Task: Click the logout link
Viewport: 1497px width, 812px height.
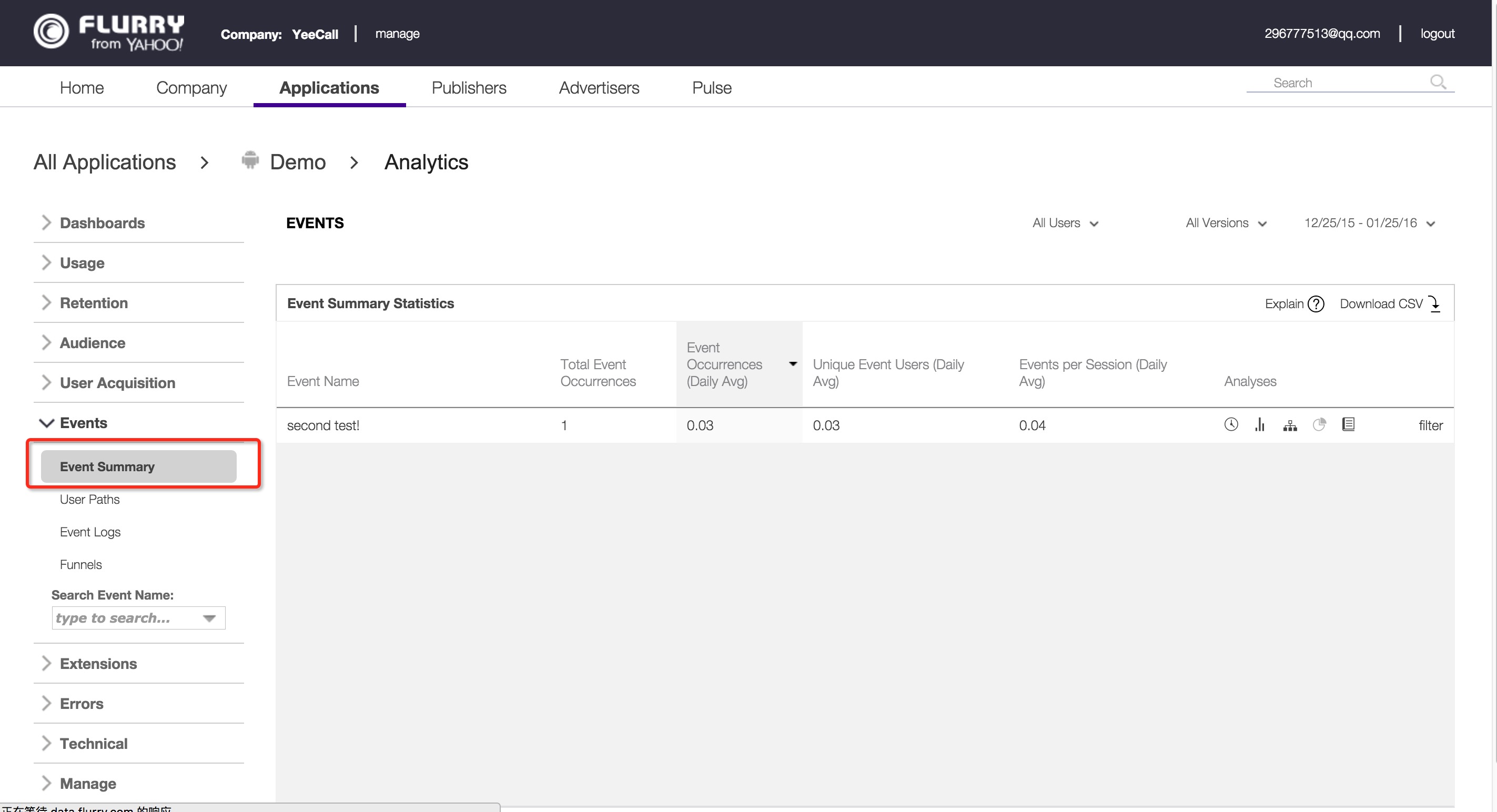Action: [x=1437, y=34]
